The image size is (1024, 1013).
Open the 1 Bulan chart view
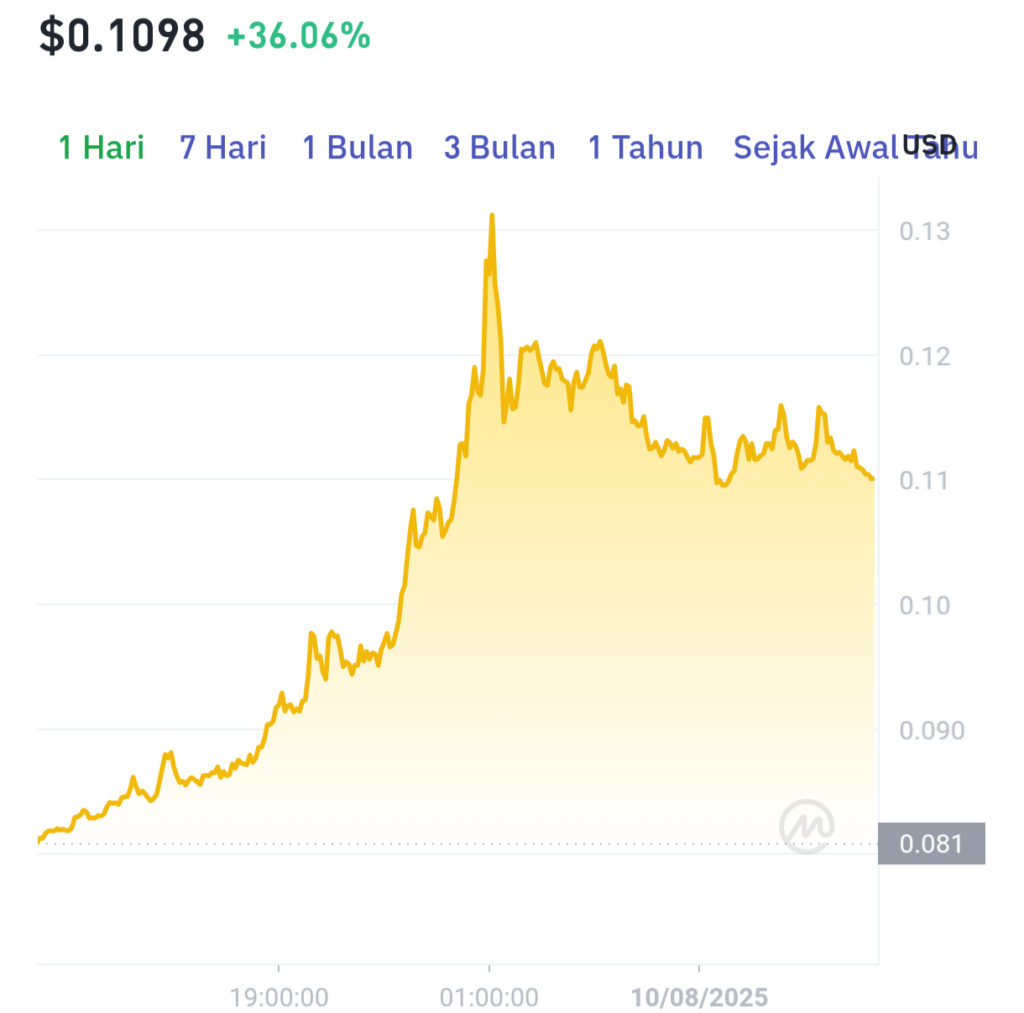[x=357, y=148]
